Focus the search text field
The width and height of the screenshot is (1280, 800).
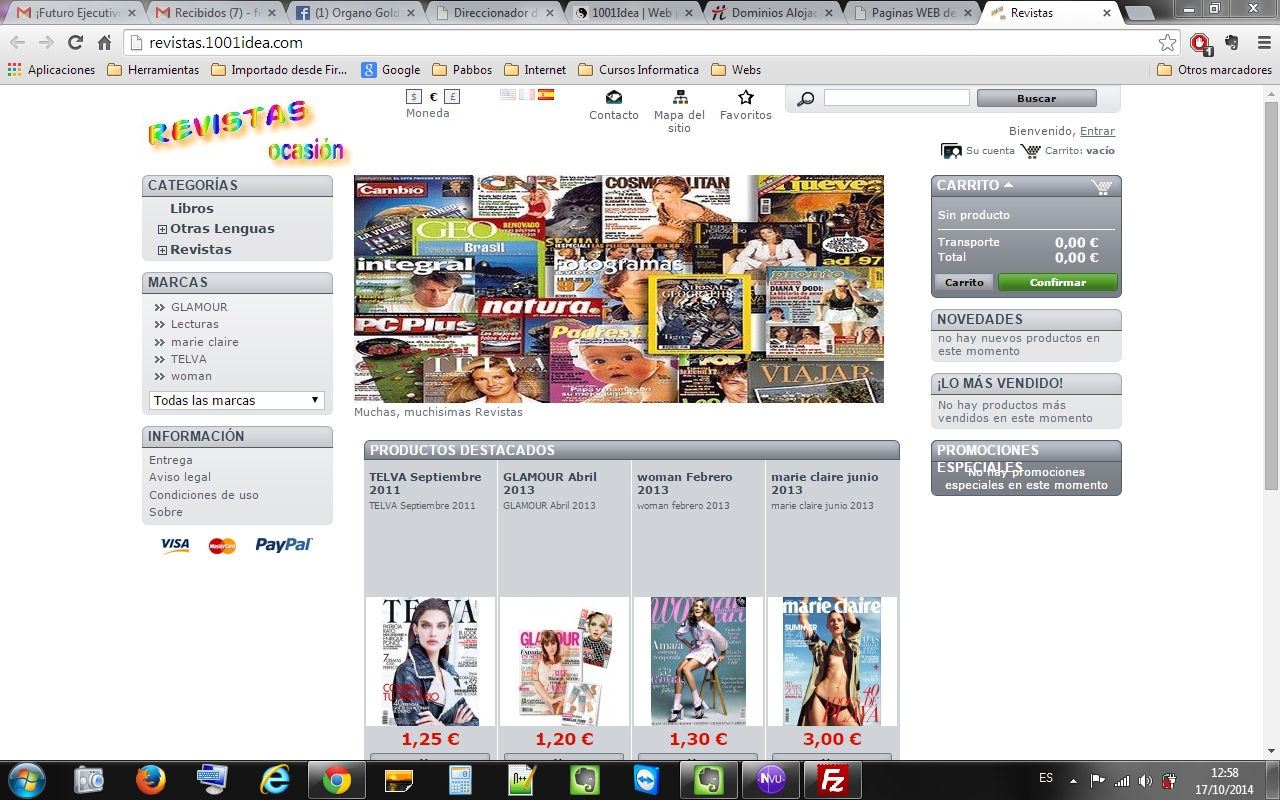(x=897, y=98)
